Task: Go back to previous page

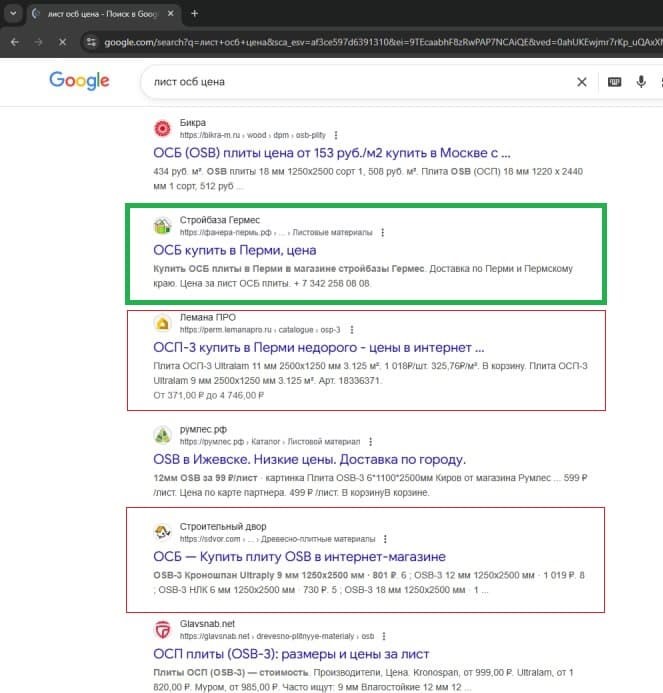Action: (15, 42)
